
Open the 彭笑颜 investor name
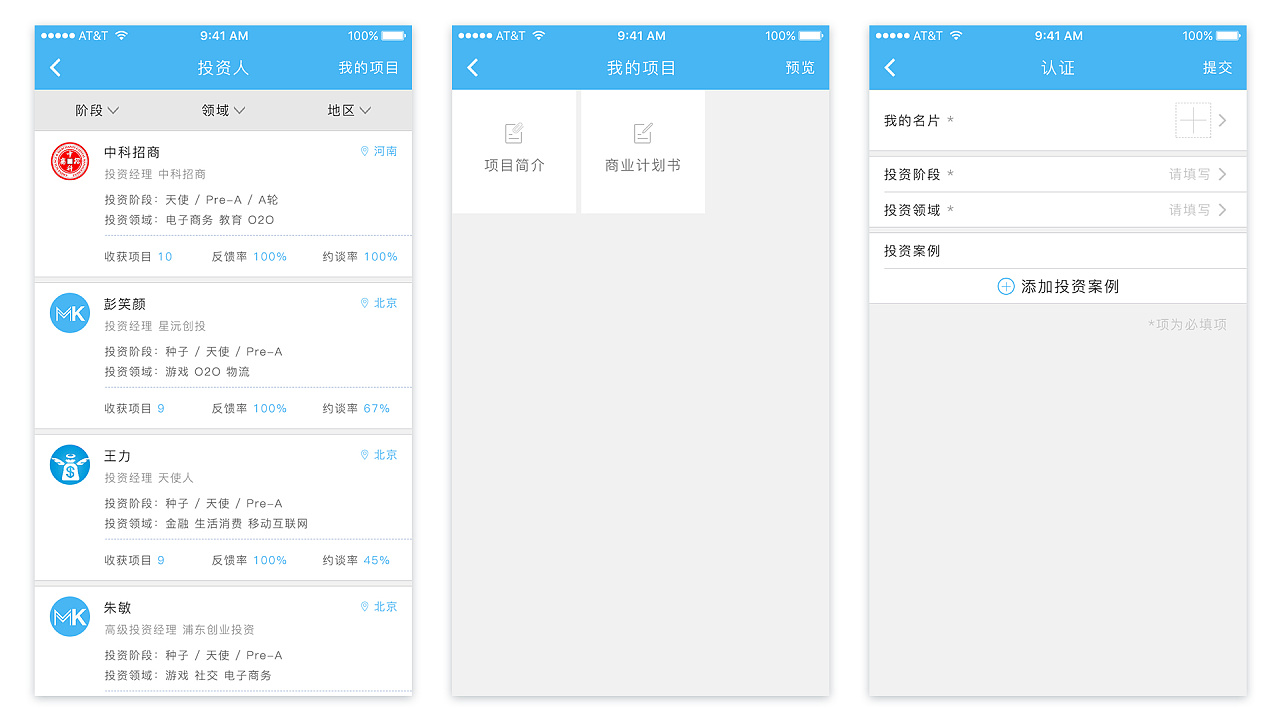click(125, 304)
